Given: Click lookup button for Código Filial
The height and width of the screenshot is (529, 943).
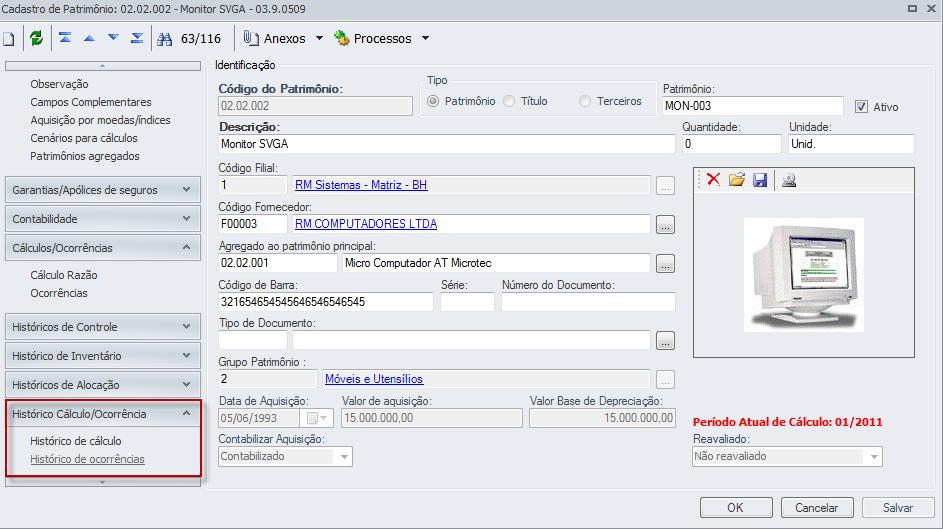Looking at the screenshot, I should click(x=665, y=186).
